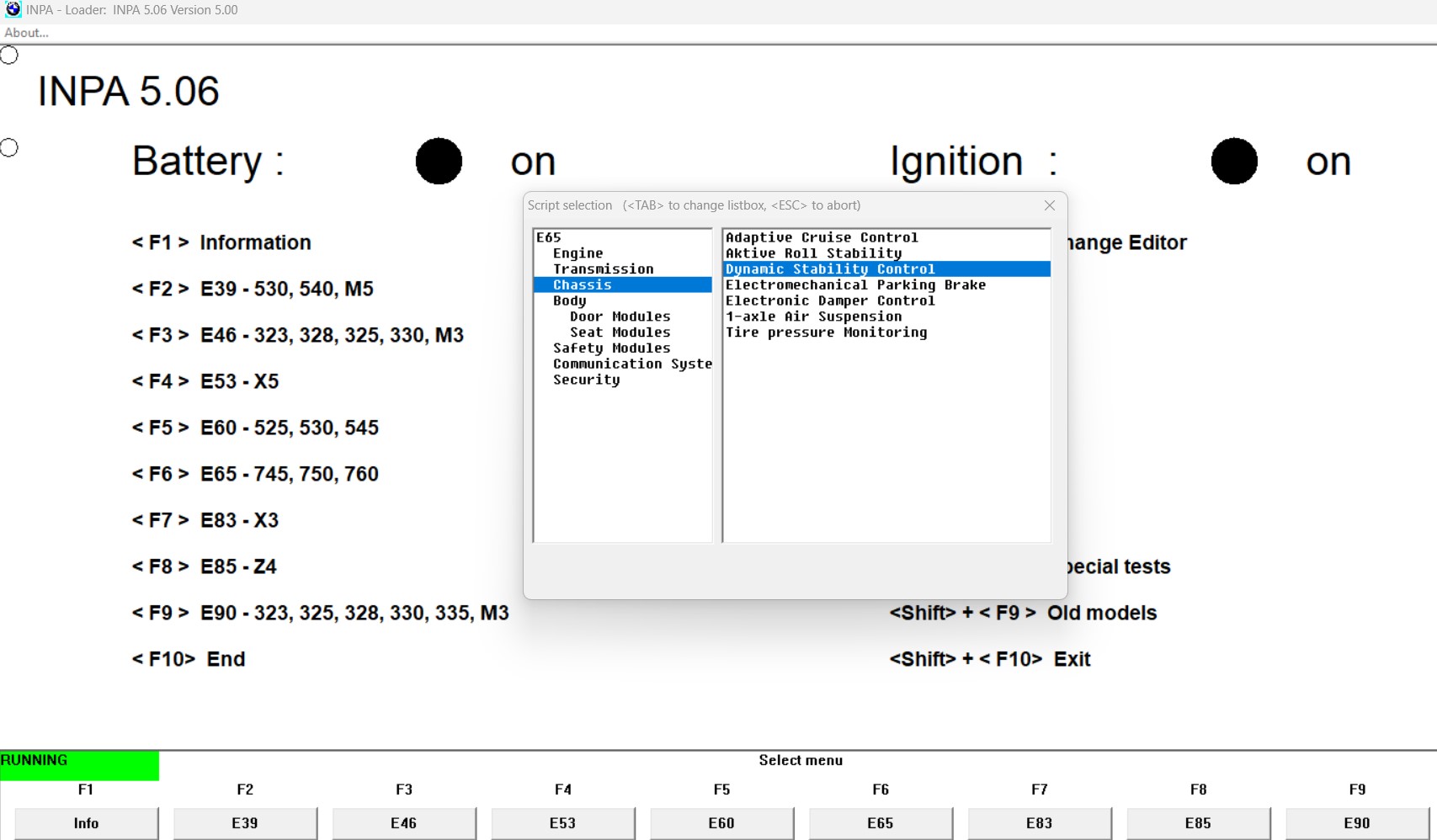Click the small circle beside INPA 5.06 heading
The height and width of the screenshot is (840, 1437).
tap(9, 56)
